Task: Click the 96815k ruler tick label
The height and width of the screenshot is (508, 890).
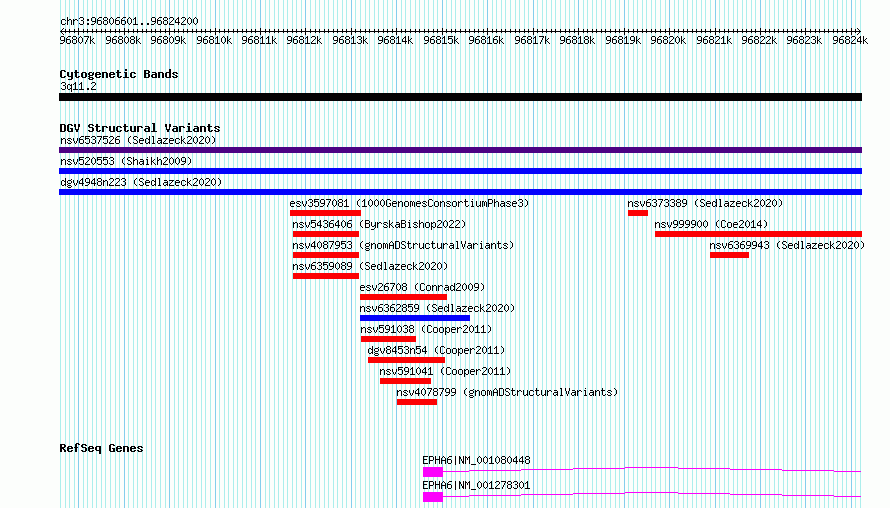Action: 441,40
